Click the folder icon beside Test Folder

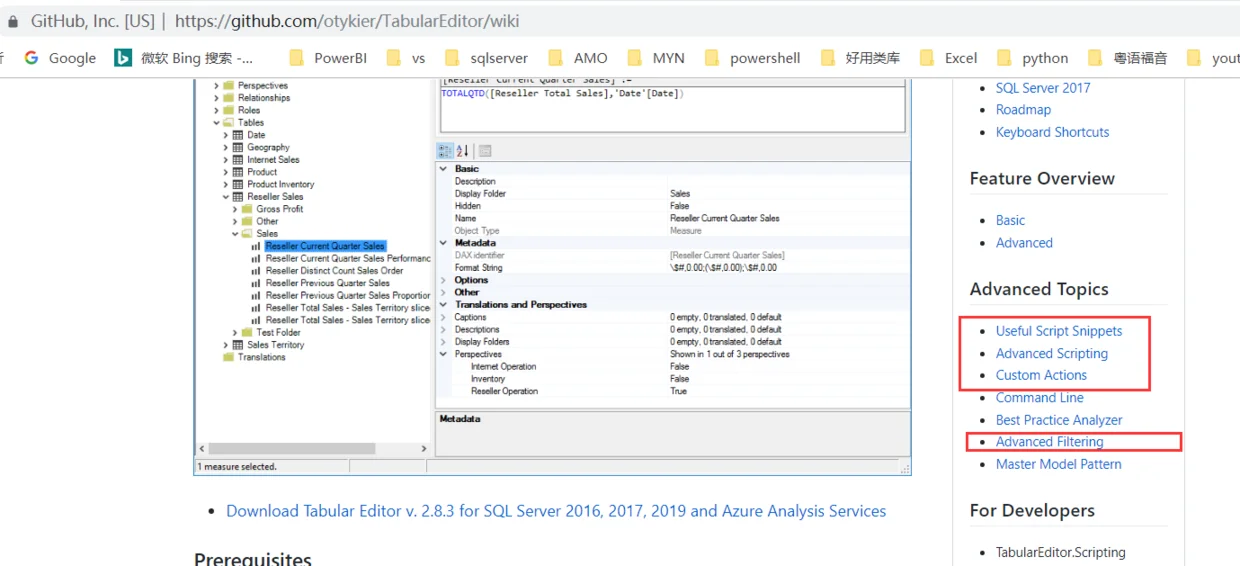(x=247, y=332)
